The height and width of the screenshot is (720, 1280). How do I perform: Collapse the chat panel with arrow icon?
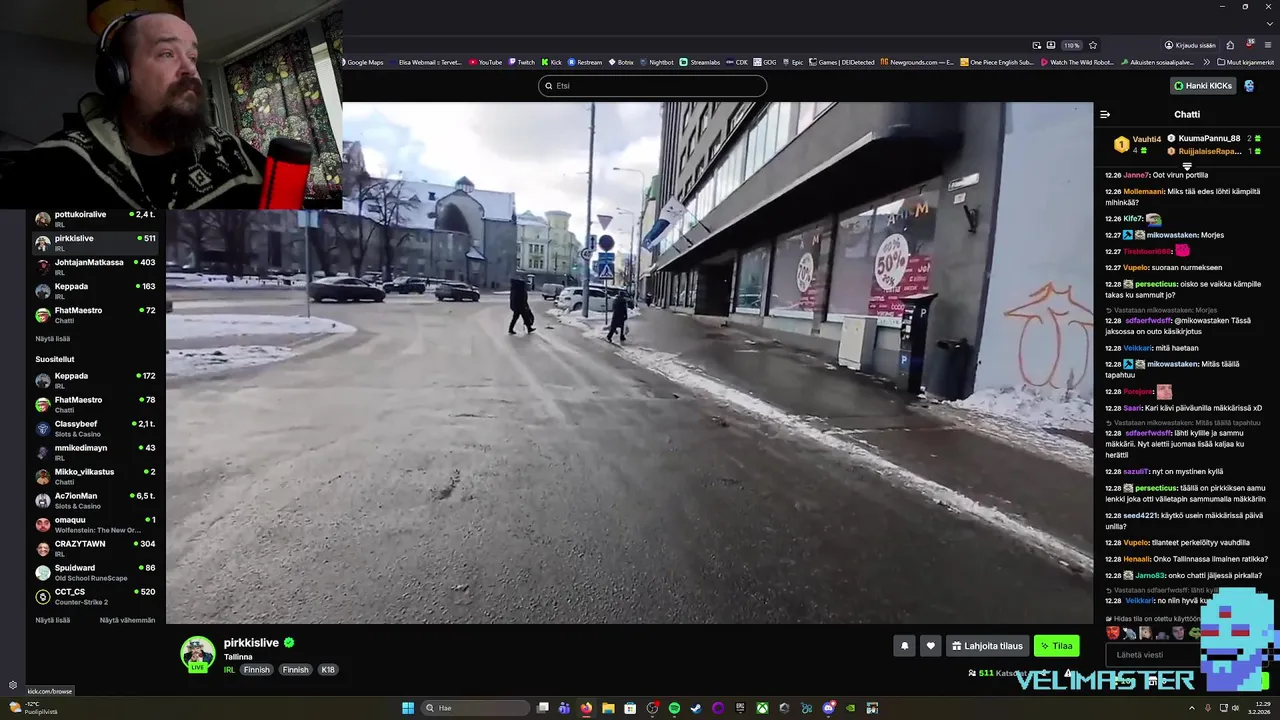(x=1105, y=114)
